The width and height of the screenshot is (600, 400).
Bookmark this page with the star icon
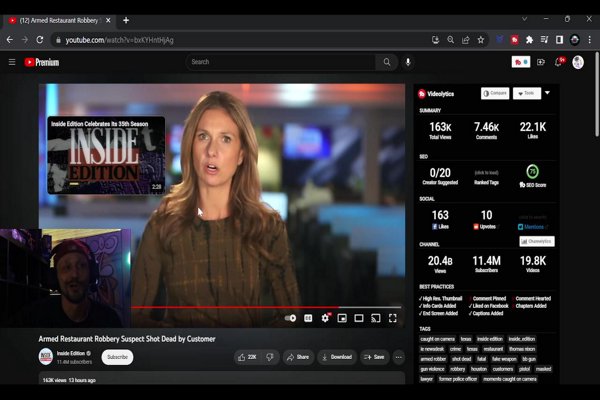[x=481, y=40]
